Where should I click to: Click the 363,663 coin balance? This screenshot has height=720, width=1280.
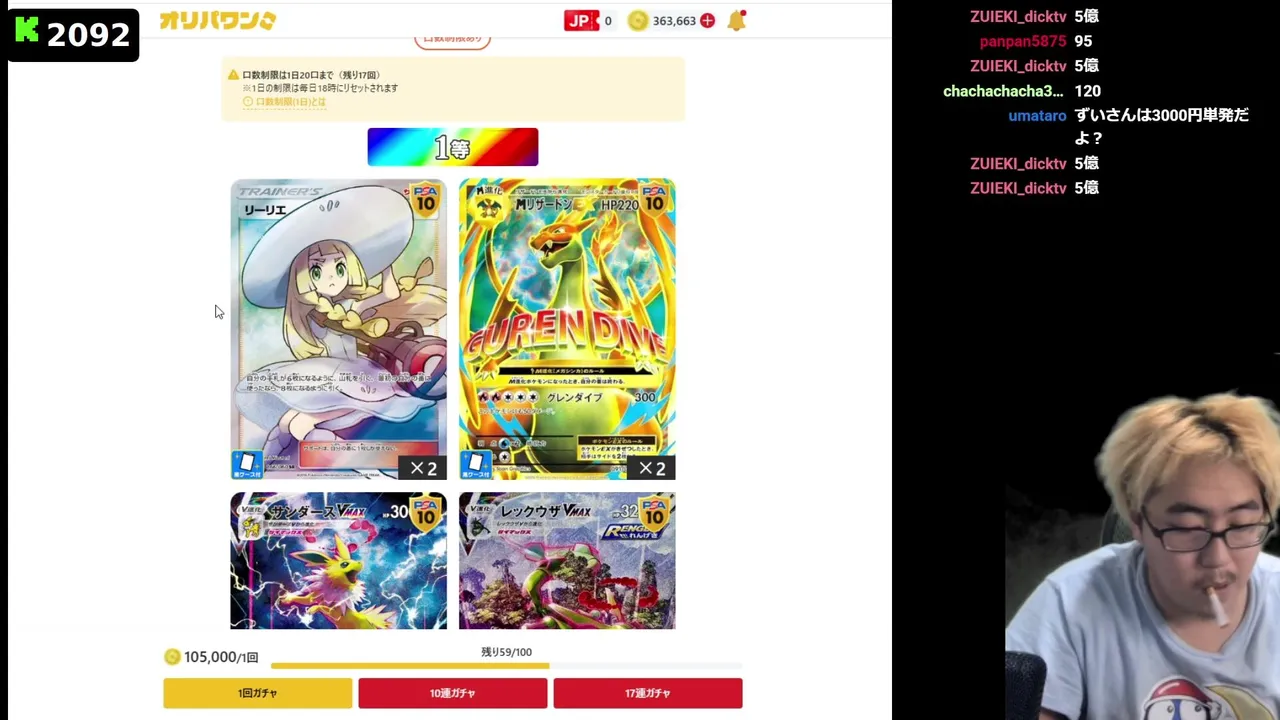(x=674, y=21)
